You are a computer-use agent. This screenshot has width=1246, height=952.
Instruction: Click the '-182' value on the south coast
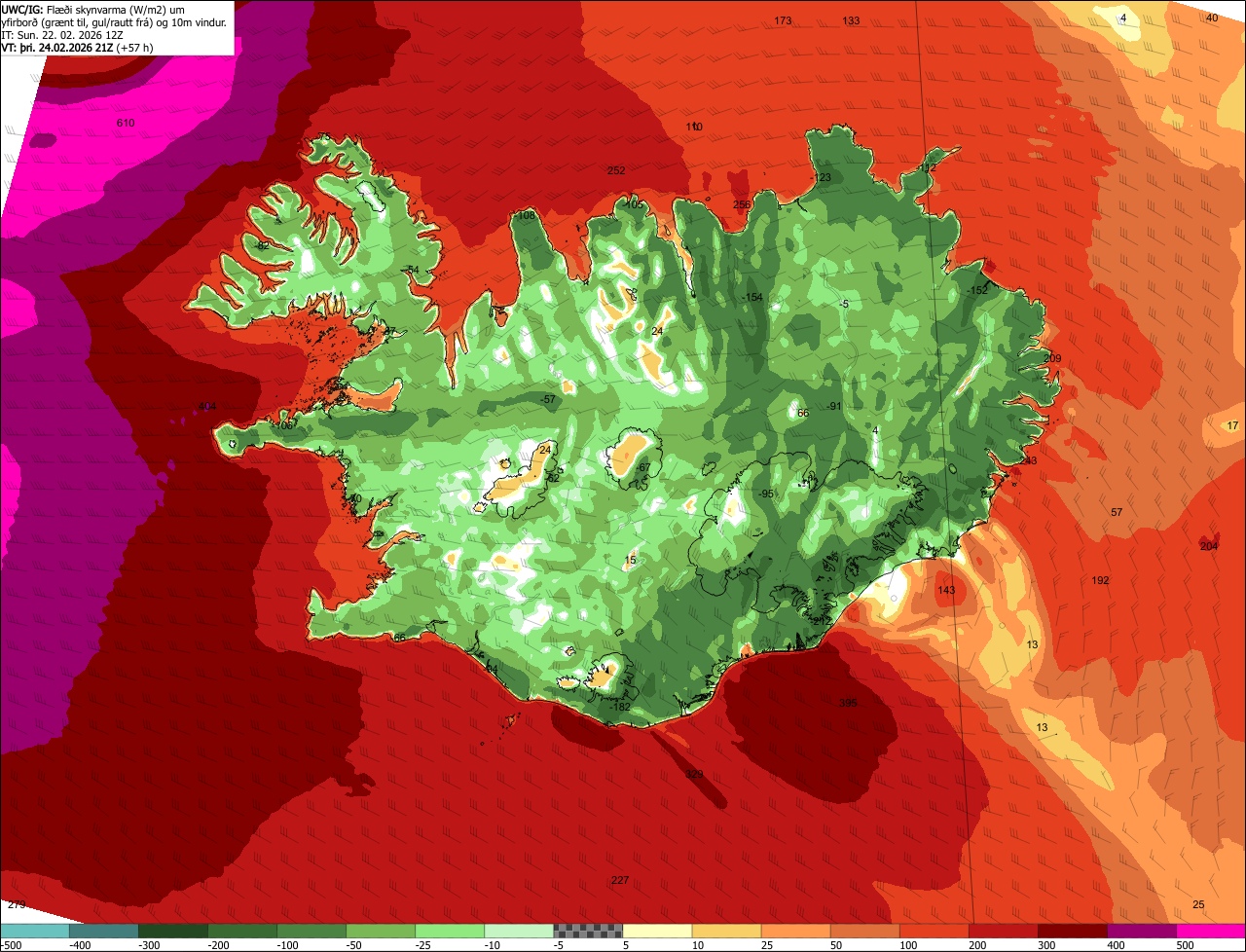619,706
